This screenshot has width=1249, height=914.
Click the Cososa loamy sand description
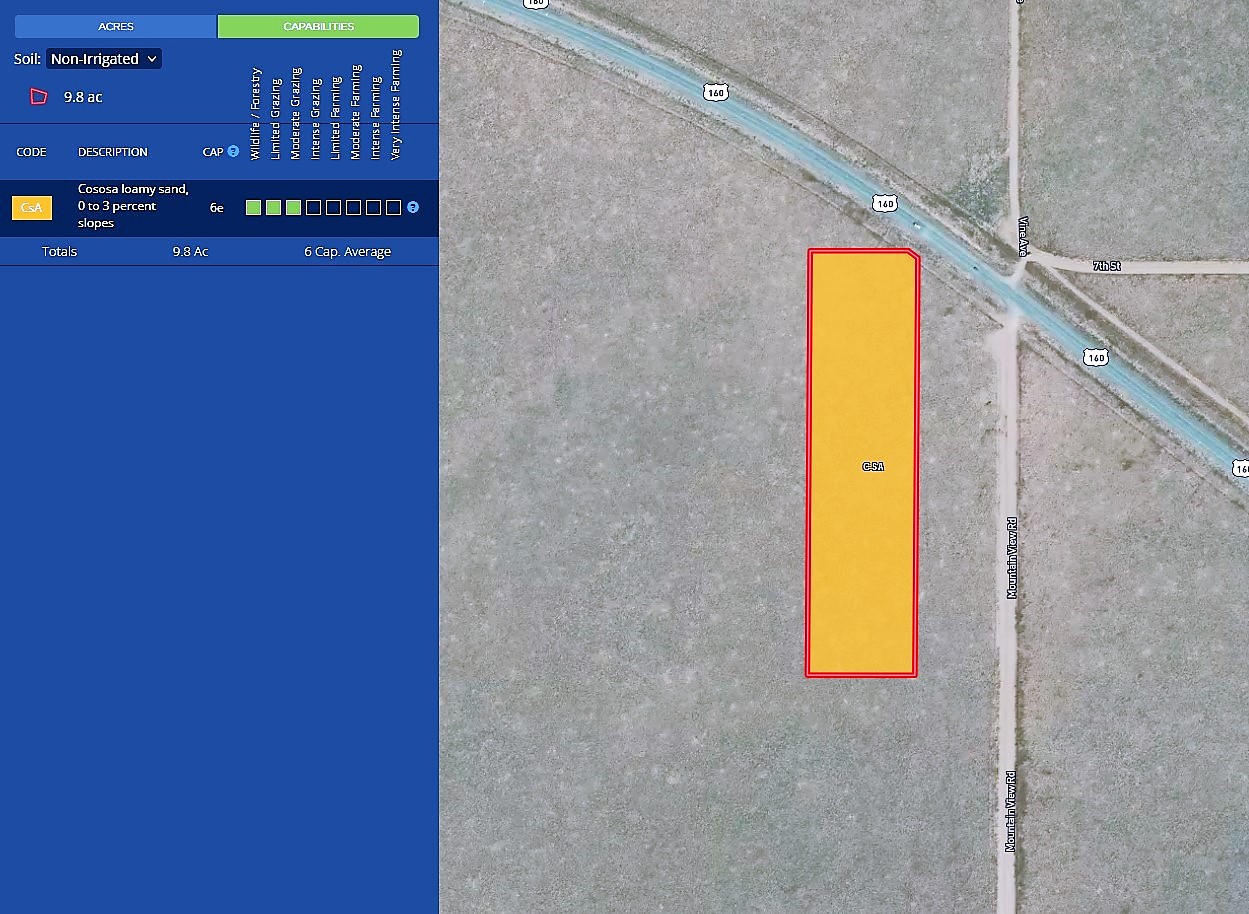[x=133, y=206]
